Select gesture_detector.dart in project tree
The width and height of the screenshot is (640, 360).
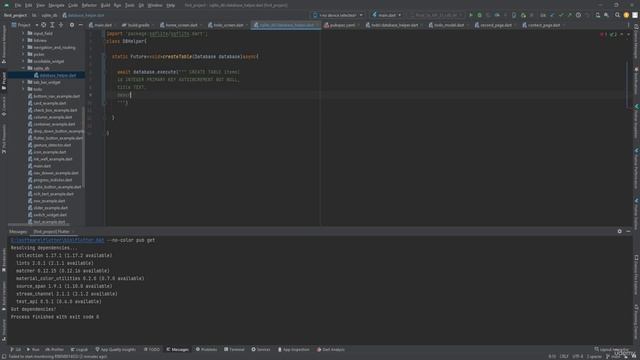(x=49, y=145)
